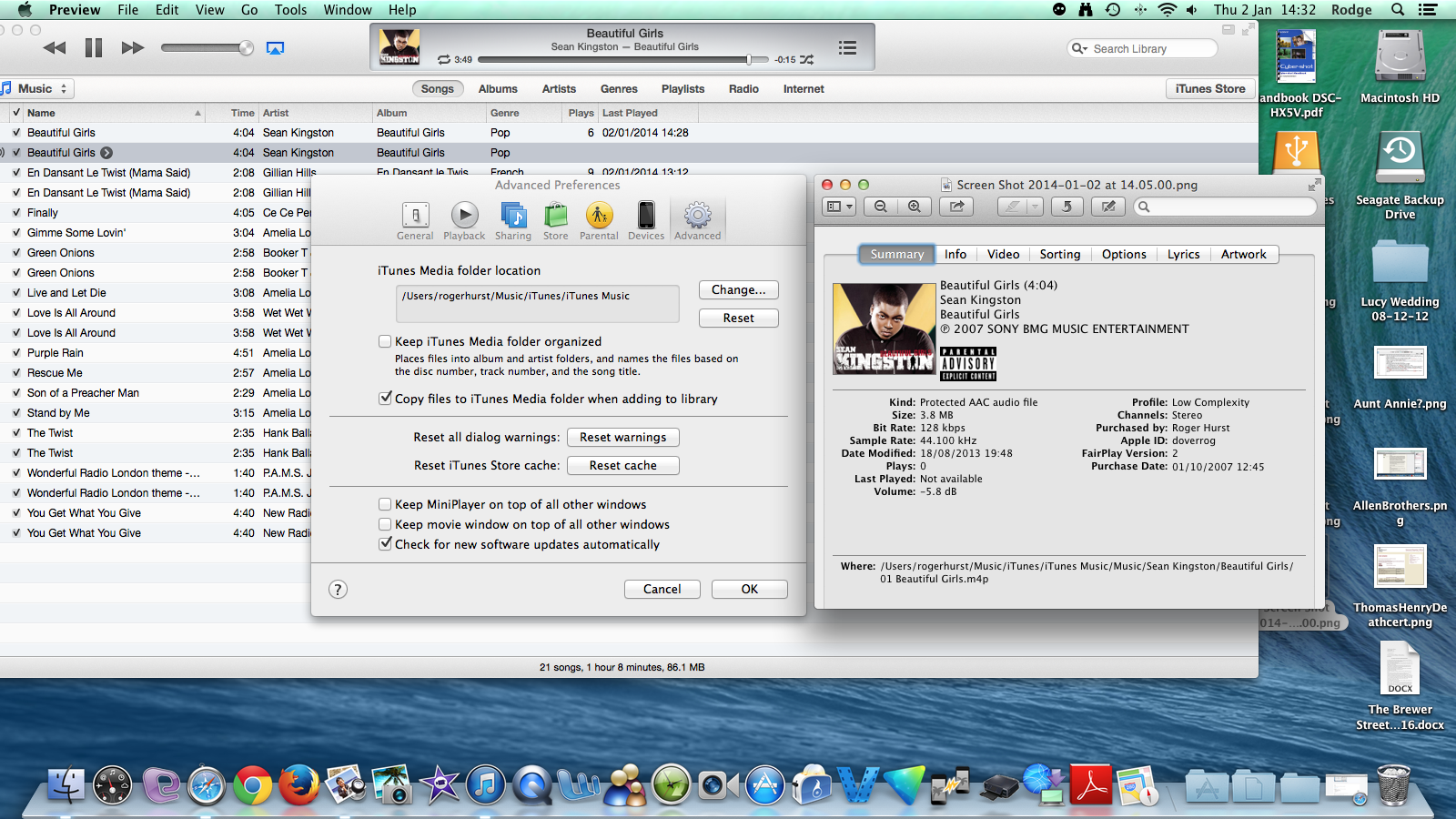Image resolution: width=1456 pixels, height=819 pixels.
Task: Enable Keep iTunes Media folder organized
Action: click(385, 341)
